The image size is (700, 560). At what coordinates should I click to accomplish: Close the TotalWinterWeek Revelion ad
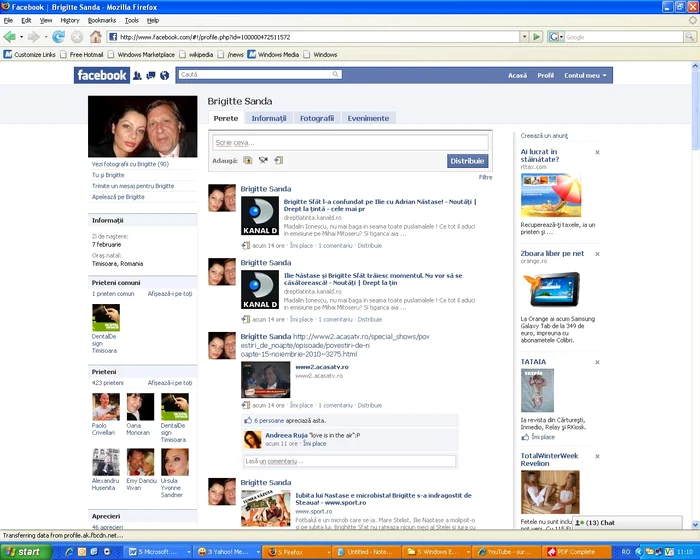tap(597, 456)
